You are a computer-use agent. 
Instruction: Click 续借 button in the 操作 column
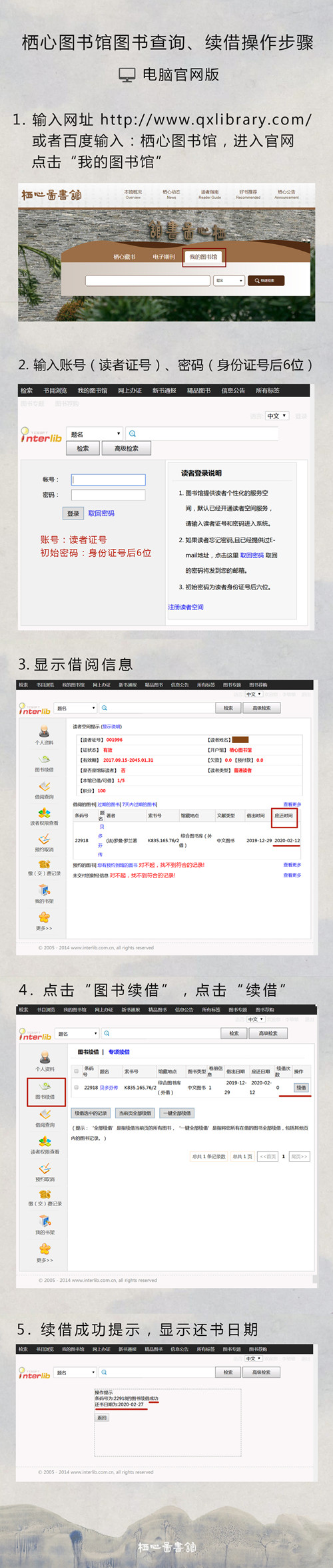click(x=301, y=1088)
